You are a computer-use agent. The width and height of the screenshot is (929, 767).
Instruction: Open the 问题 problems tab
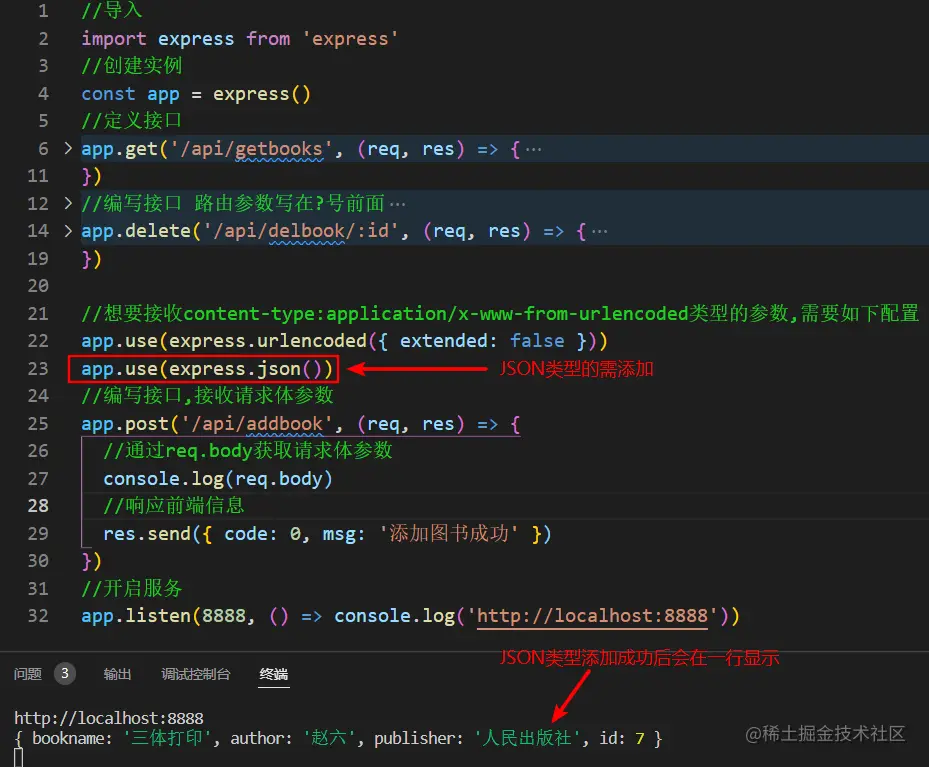click(28, 673)
